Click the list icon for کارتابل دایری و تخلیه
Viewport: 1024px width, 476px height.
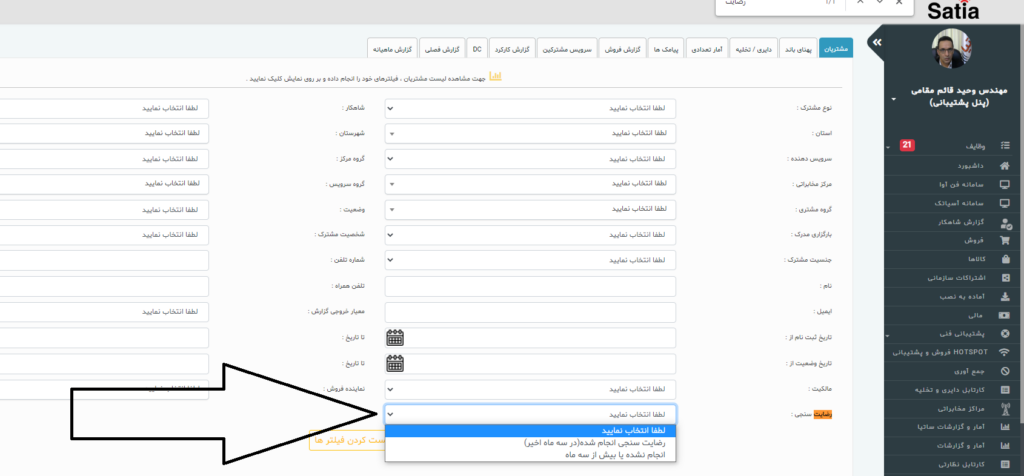[x=1005, y=390]
